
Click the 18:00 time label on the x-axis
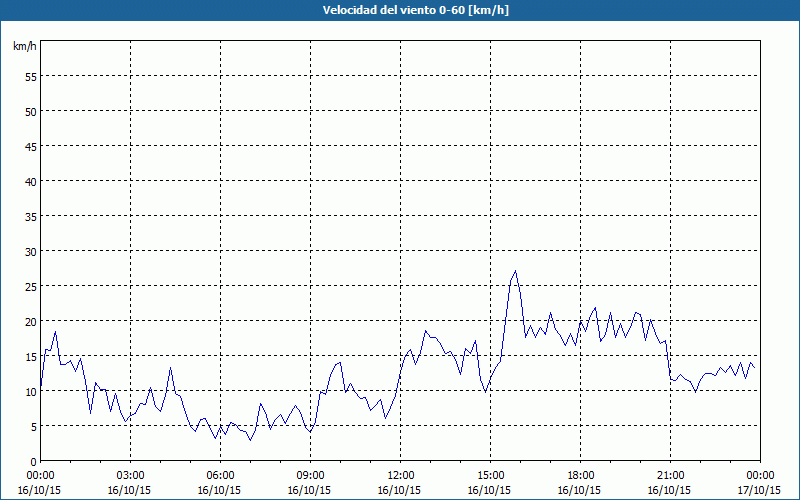(x=581, y=475)
